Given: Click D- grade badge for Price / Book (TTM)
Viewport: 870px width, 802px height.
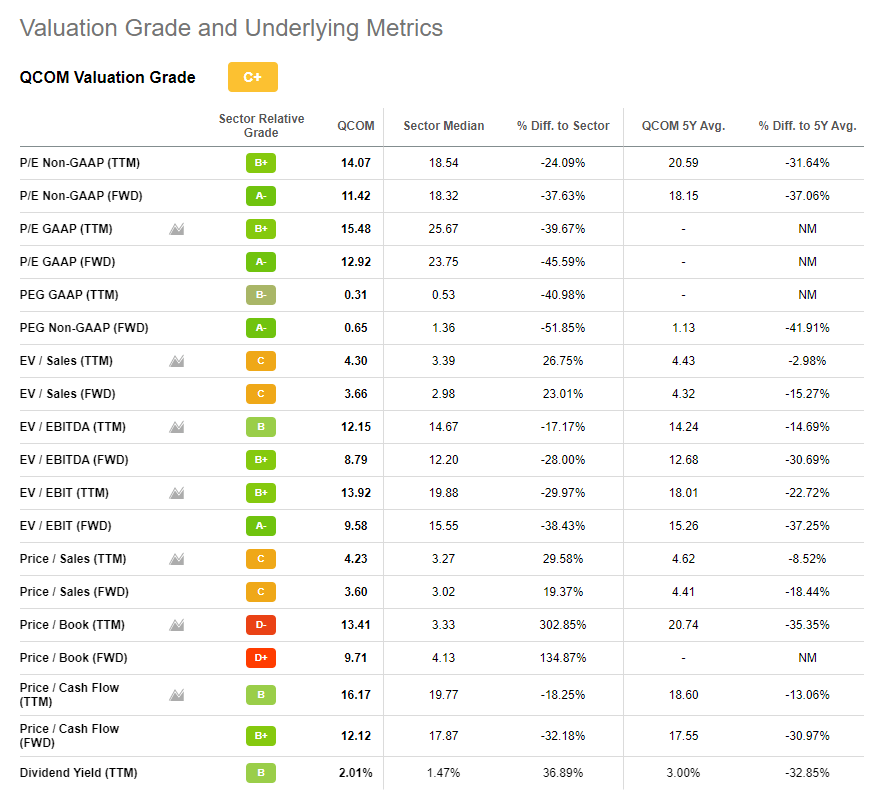Looking at the screenshot, I should click(261, 625).
